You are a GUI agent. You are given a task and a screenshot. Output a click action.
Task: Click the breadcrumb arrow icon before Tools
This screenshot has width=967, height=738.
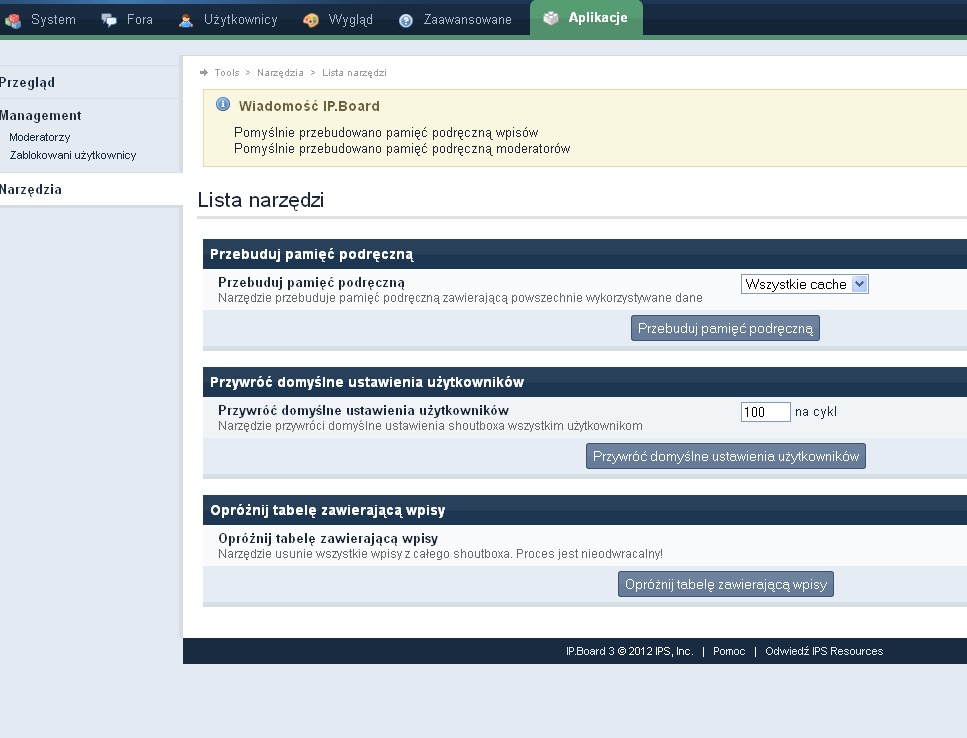coord(204,73)
